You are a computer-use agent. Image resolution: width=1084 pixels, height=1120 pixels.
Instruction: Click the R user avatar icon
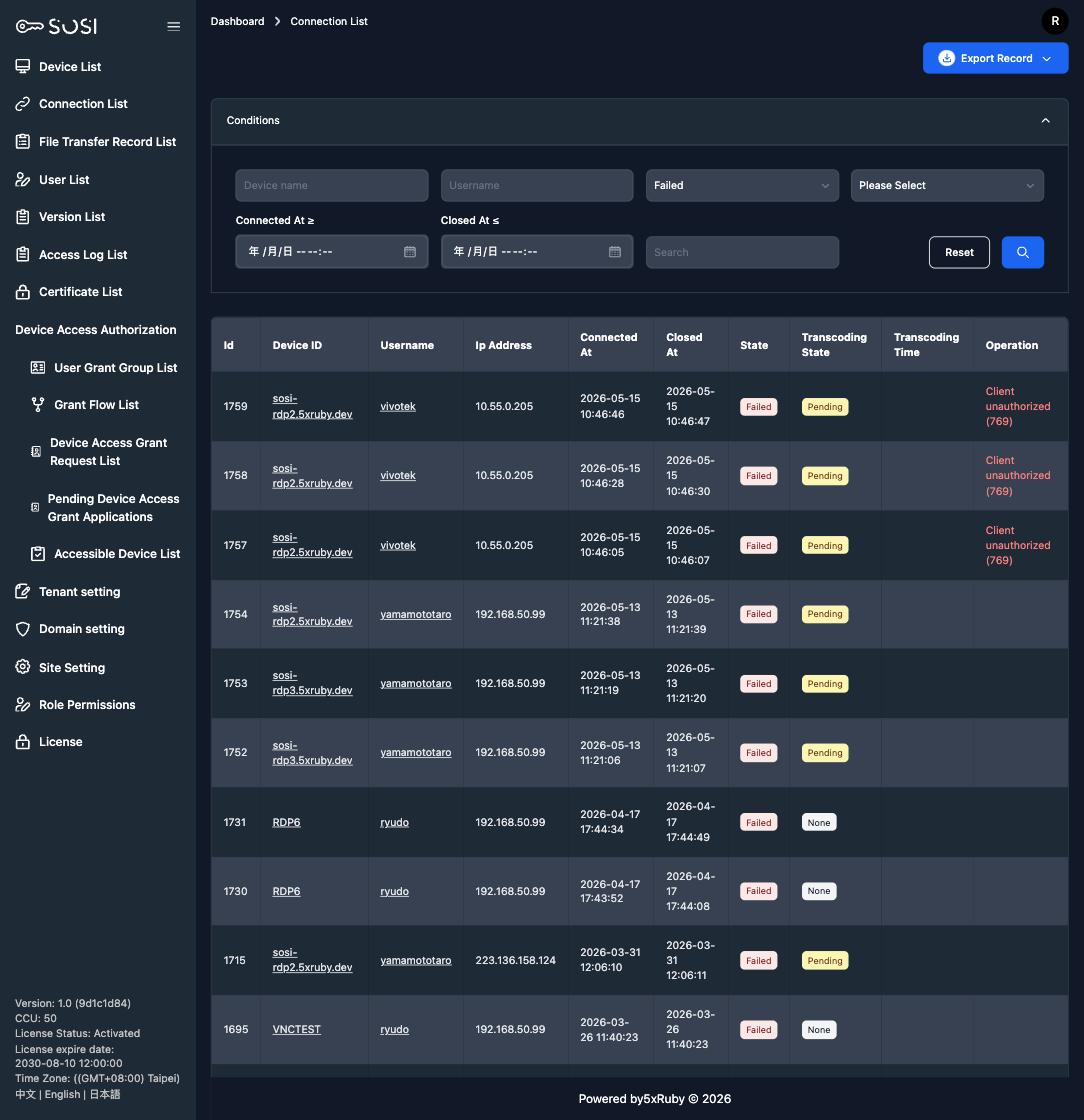(x=1054, y=21)
